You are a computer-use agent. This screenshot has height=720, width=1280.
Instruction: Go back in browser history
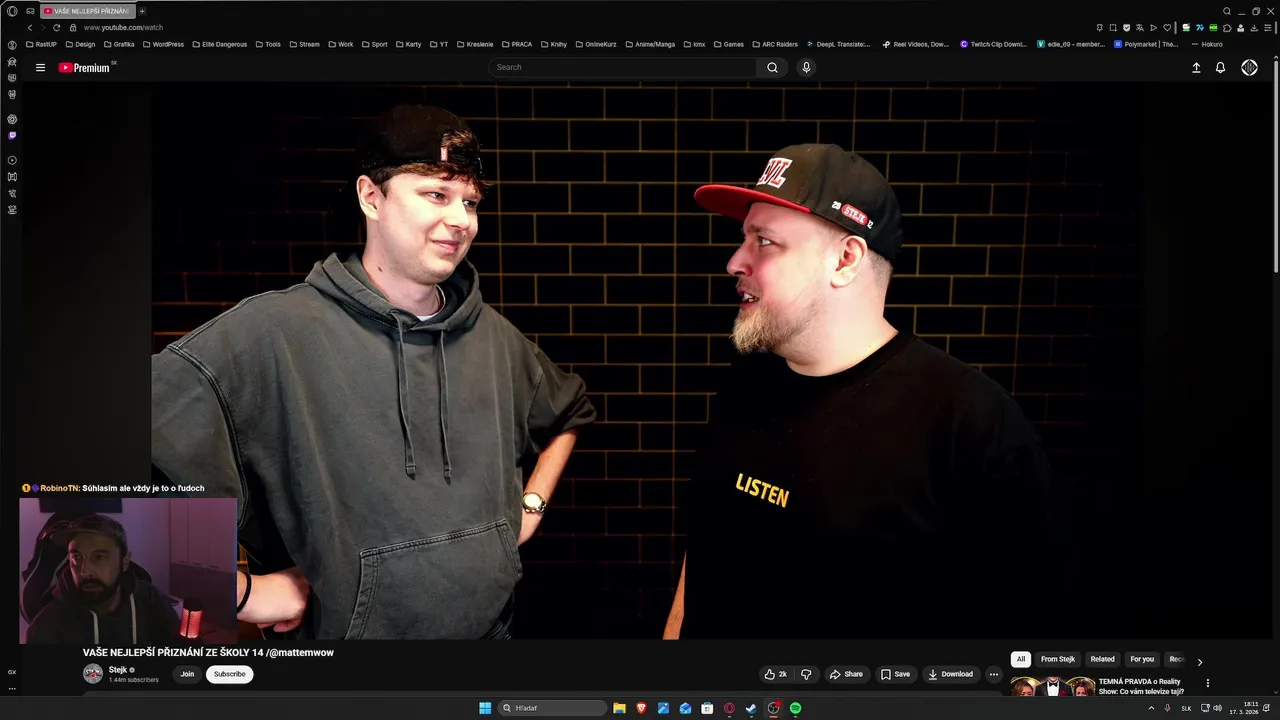pos(29,27)
